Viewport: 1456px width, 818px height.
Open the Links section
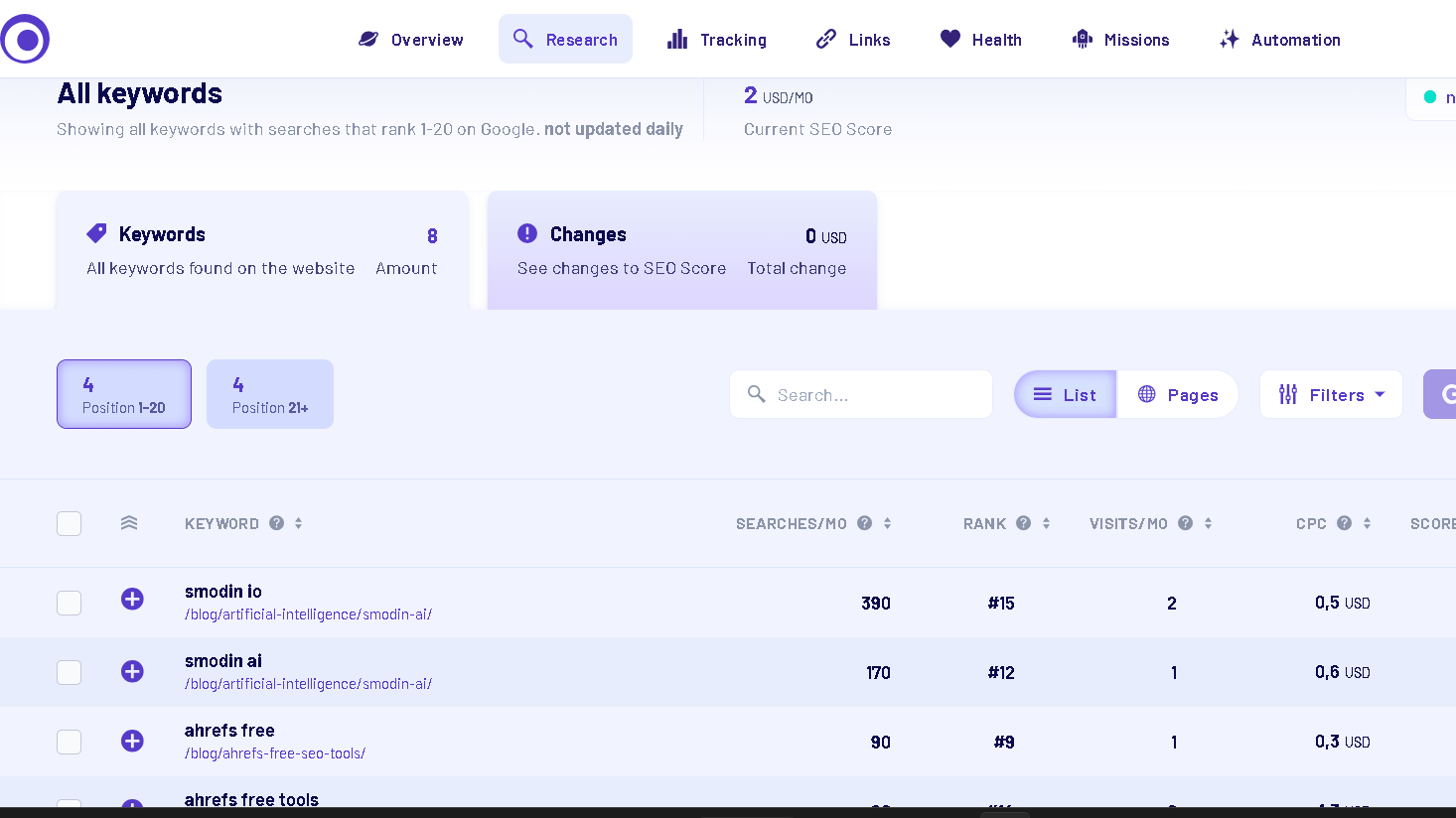[x=853, y=40]
